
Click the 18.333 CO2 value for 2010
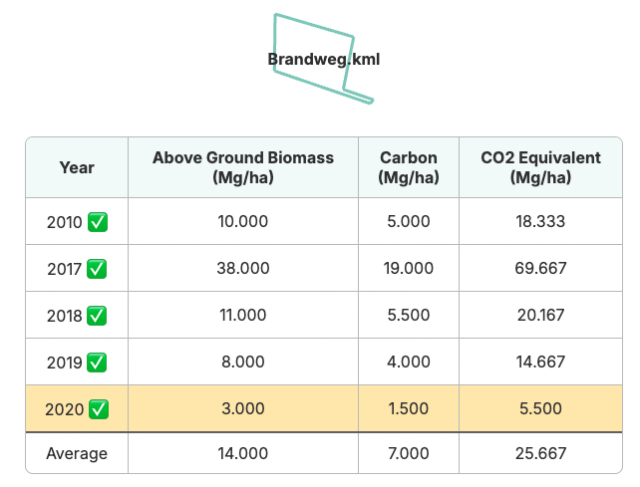pyautogui.click(x=541, y=221)
